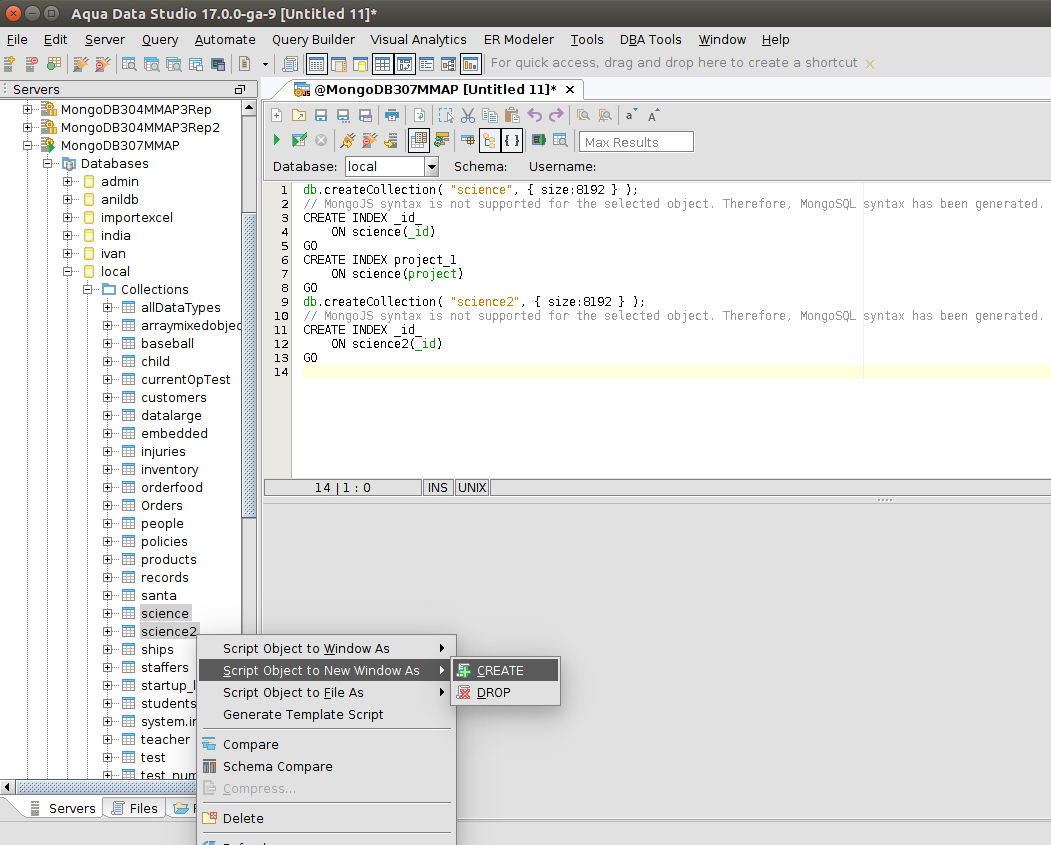This screenshot has width=1051, height=845.
Task: Click the Servers tree scroll up arrow
Action: coord(249,107)
